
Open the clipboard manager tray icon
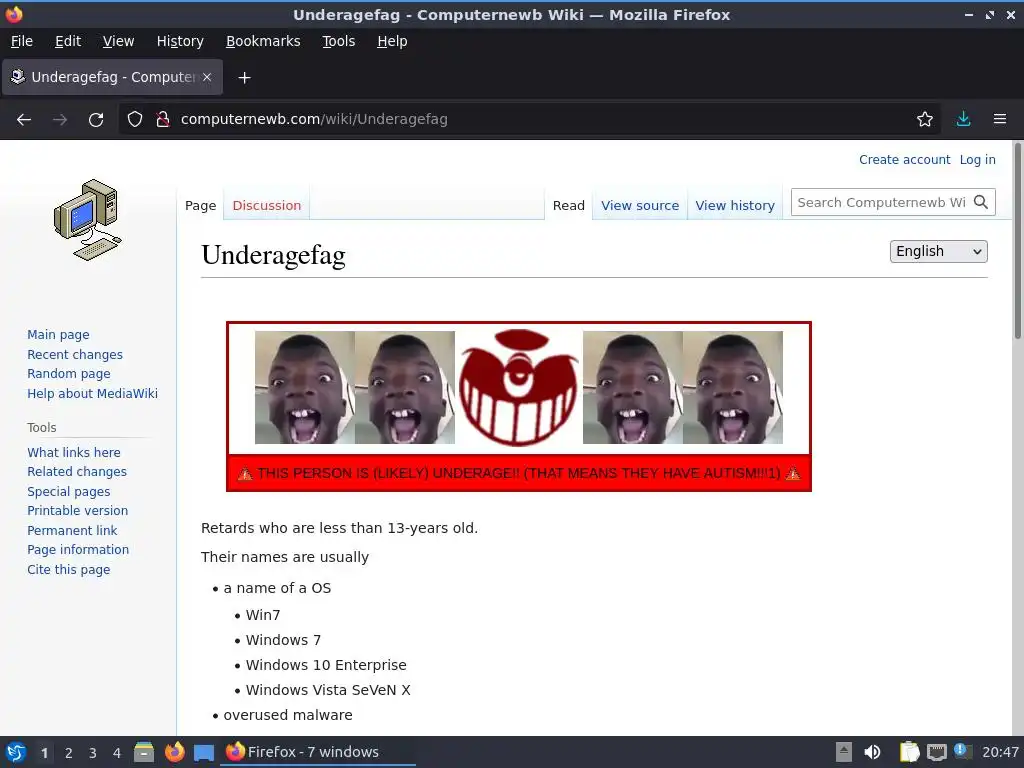(909, 752)
